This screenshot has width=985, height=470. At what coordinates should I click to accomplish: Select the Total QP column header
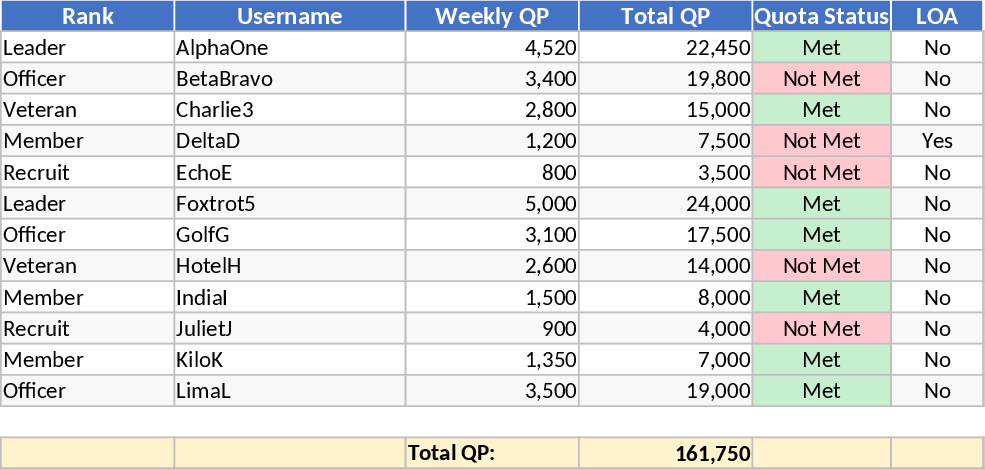pos(665,16)
